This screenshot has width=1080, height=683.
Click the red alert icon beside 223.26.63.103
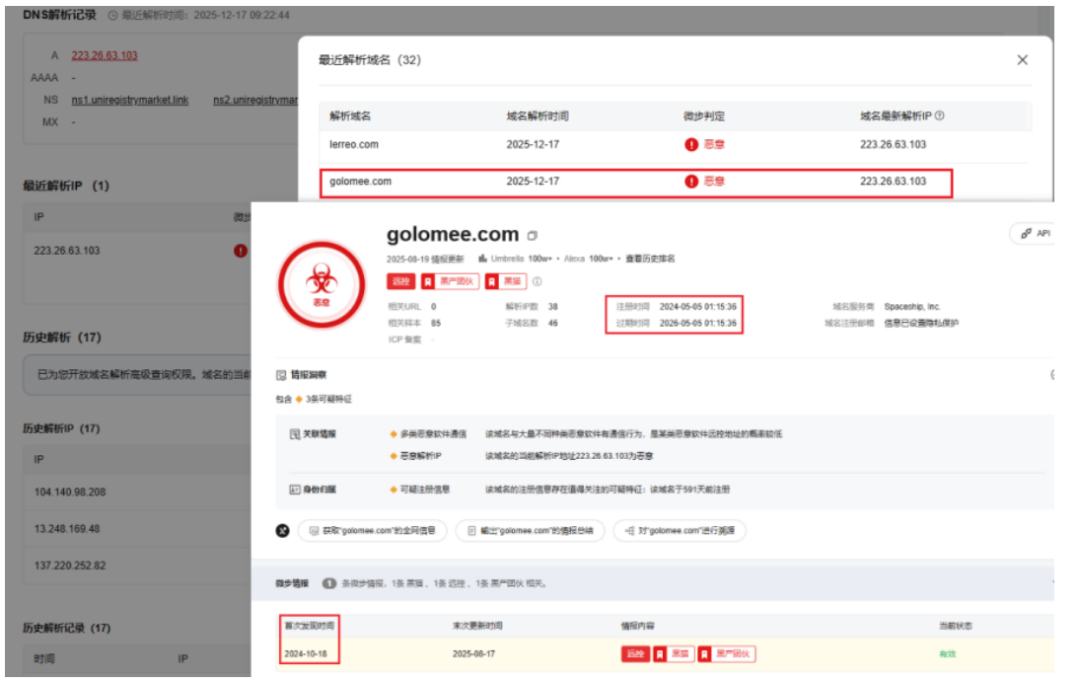[240, 251]
